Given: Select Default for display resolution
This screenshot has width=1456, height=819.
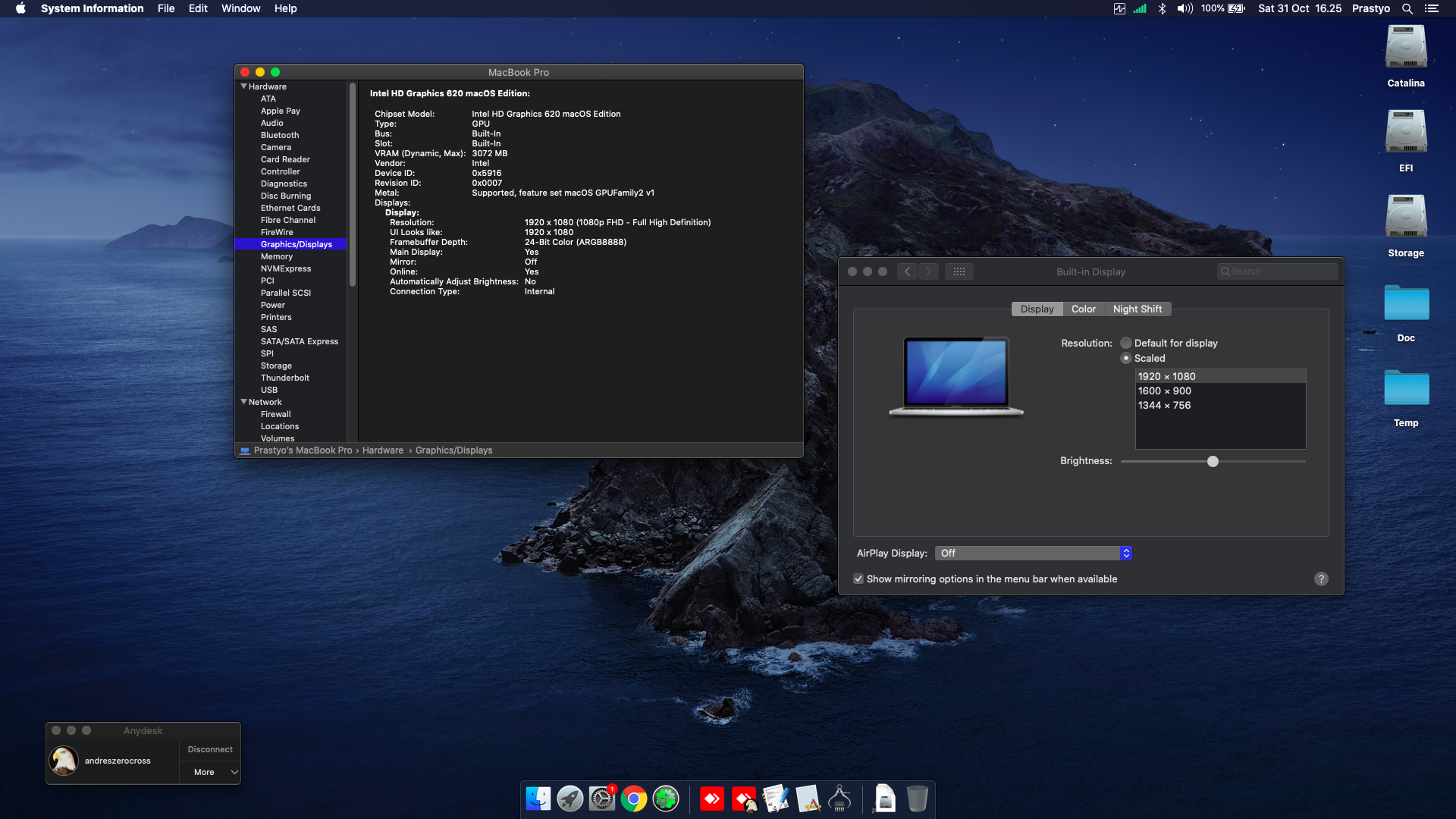Looking at the screenshot, I should [x=1126, y=343].
